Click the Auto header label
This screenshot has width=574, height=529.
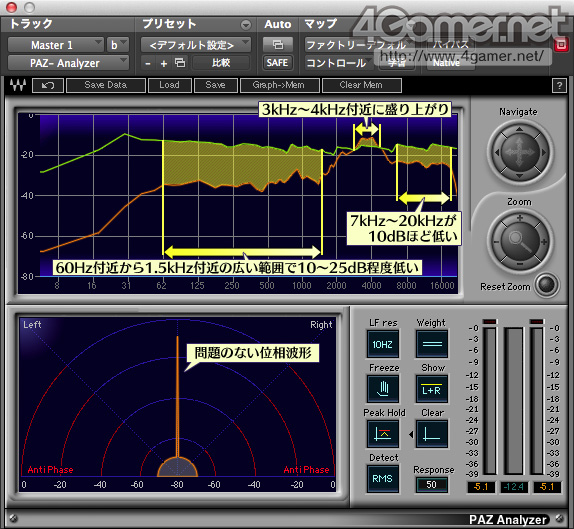(x=278, y=24)
